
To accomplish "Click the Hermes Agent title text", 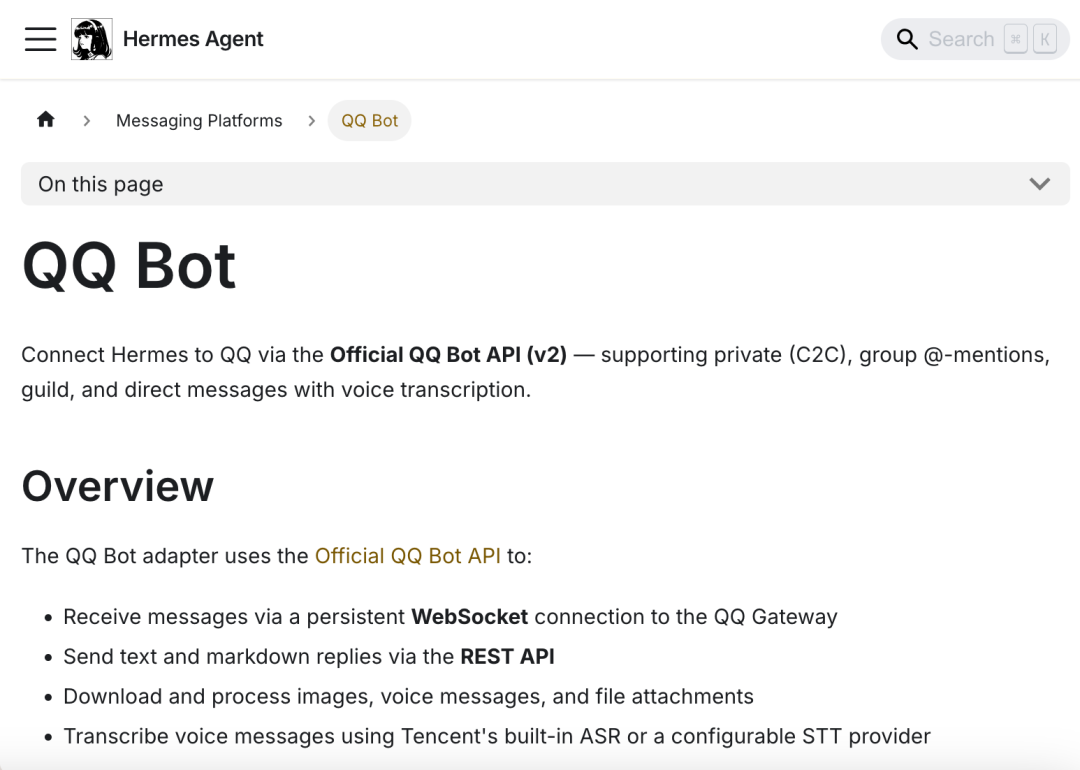I will (193, 39).
